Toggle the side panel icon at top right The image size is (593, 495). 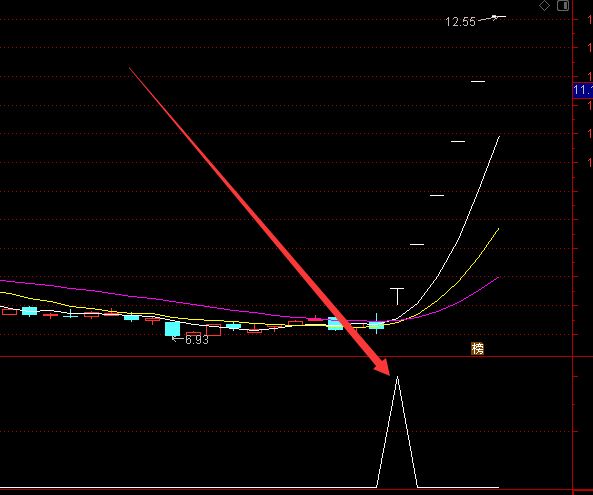point(563,6)
